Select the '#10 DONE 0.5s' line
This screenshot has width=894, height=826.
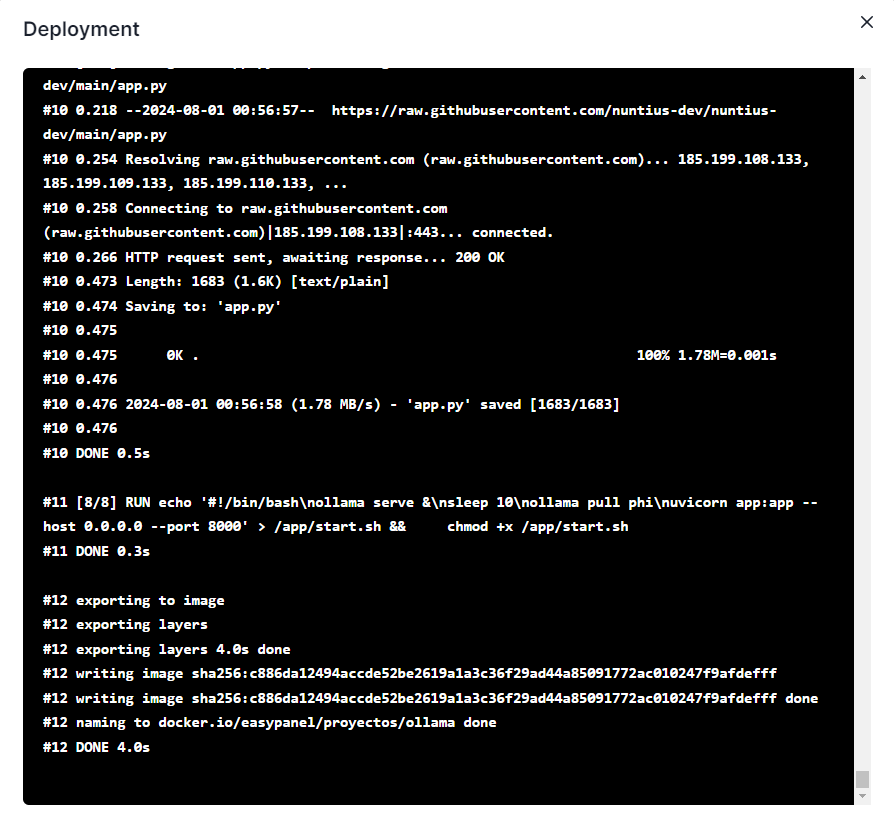[96, 453]
